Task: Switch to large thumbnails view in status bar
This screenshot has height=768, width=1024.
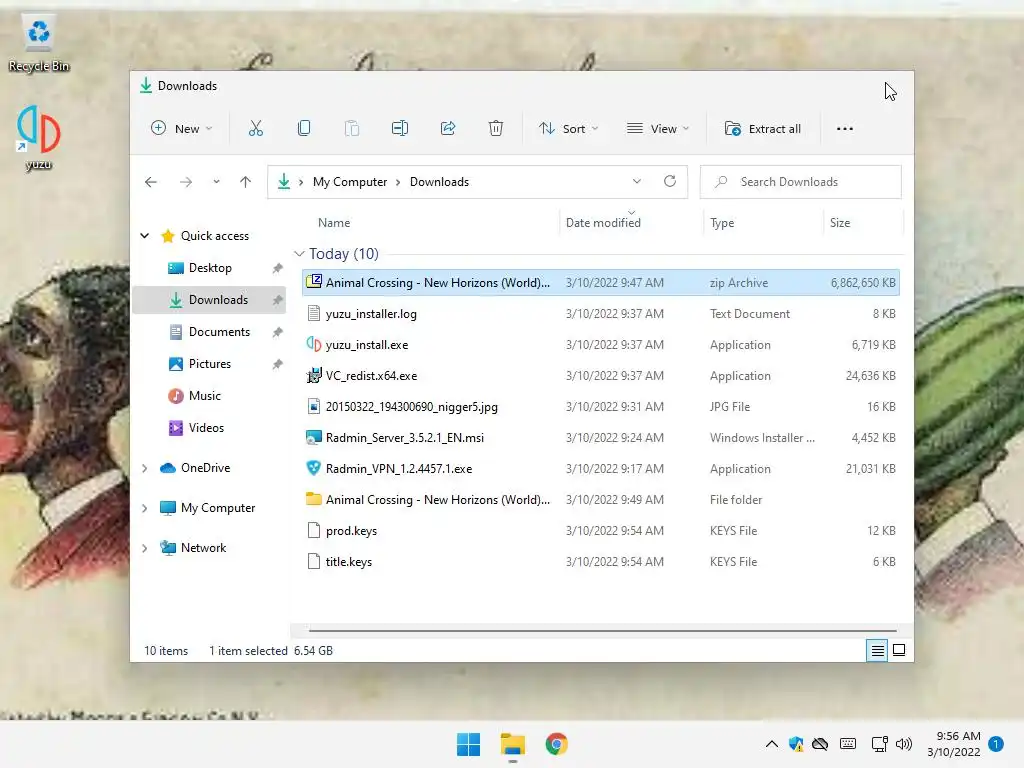Action: (x=899, y=650)
